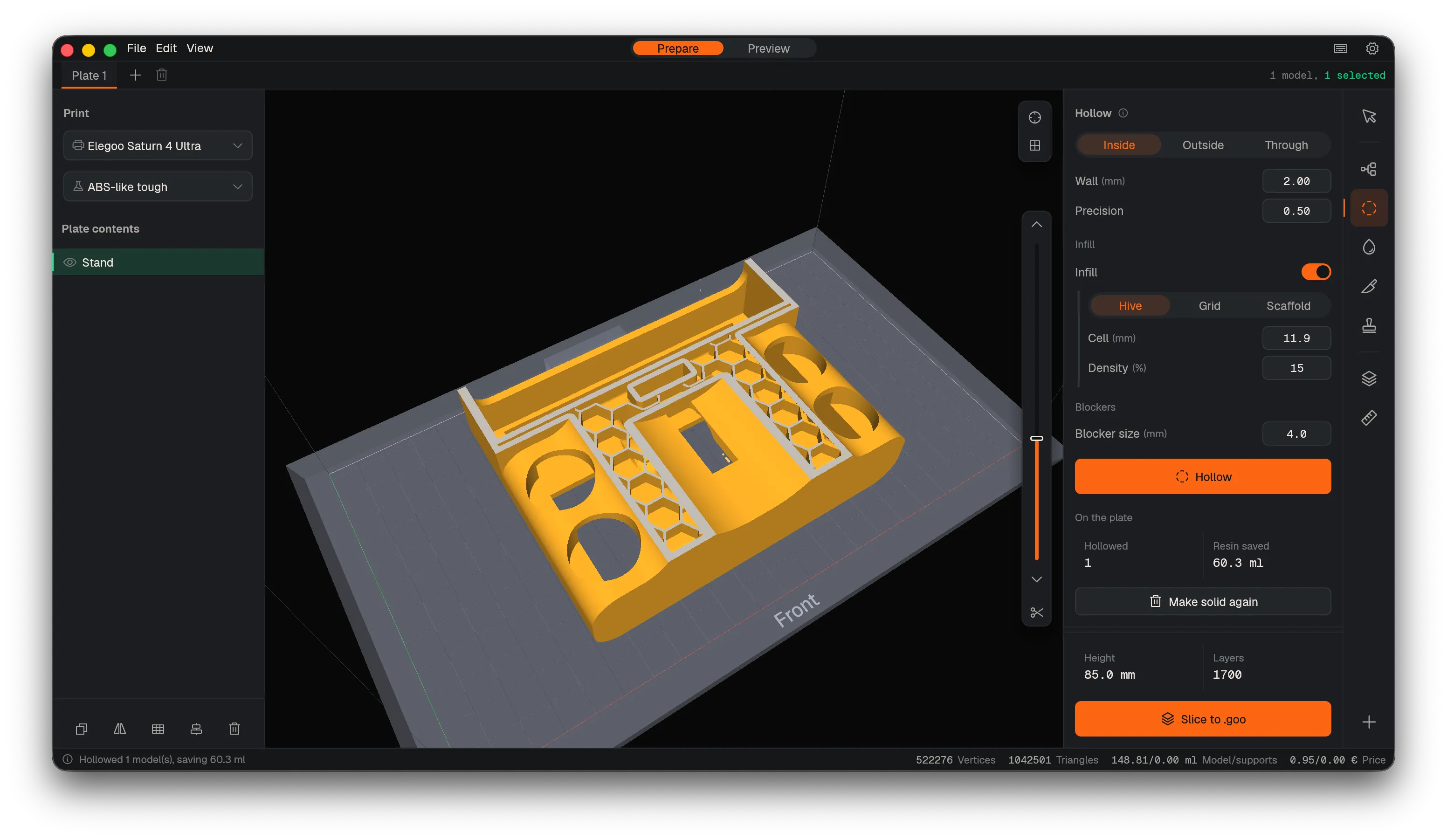Arrange models with the grid icon

click(158, 729)
